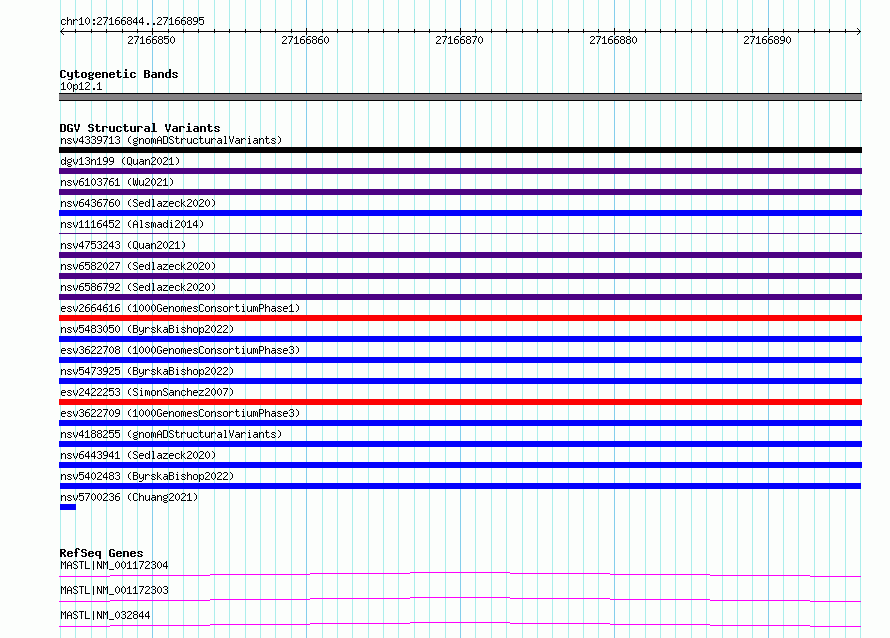Click the purple dgv13n199 variant bar
This screenshot has width=890, height=638.
(x=460, y=171)
